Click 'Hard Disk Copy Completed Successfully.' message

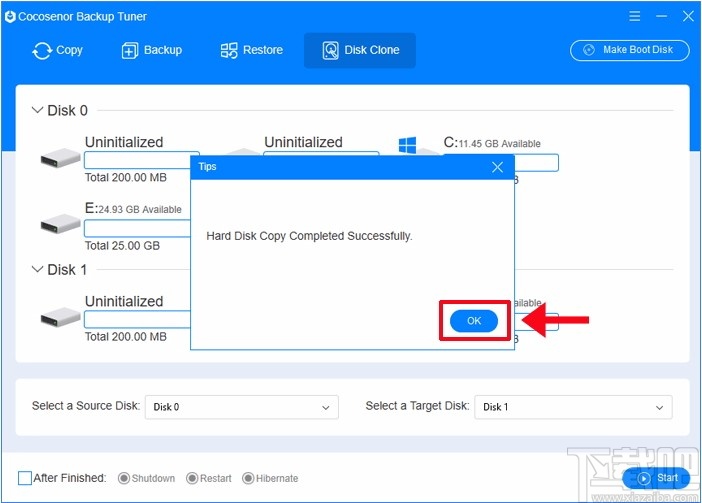(x=309, y=236)
